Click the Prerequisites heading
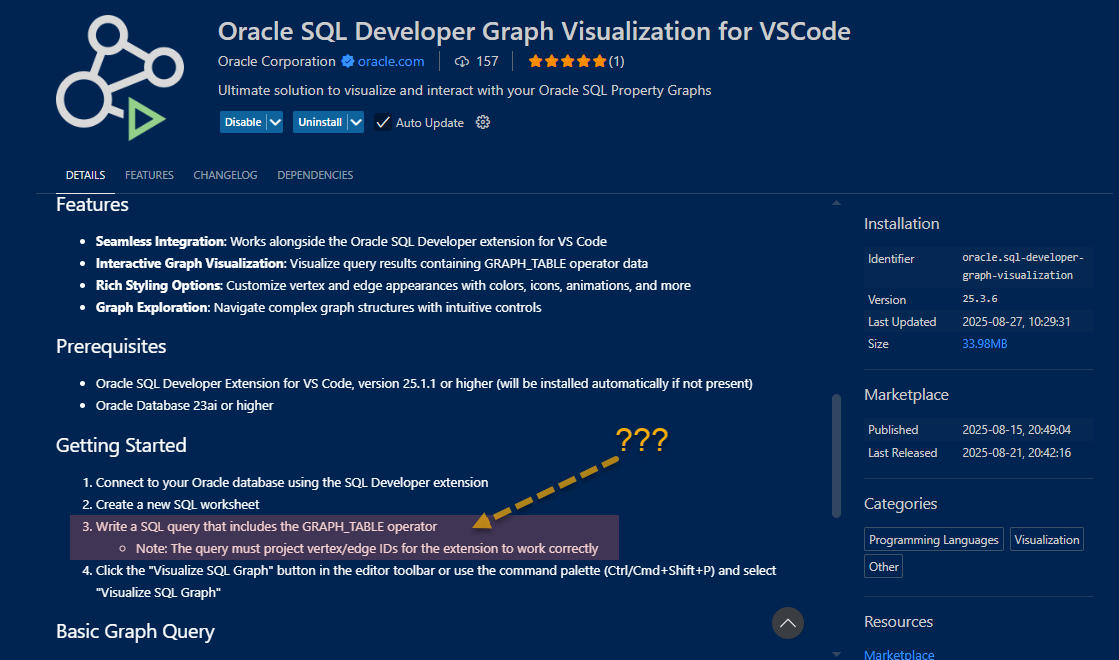 point(111,346)
